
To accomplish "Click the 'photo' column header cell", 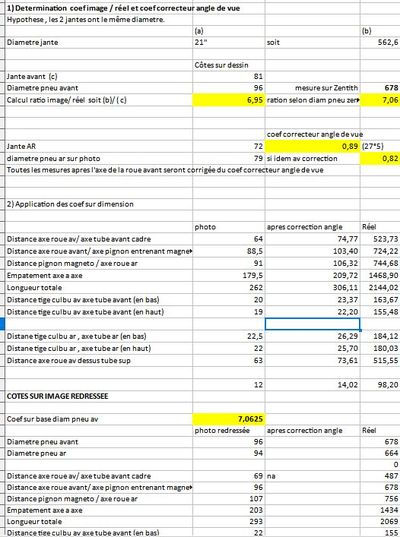I will [229, 227].
